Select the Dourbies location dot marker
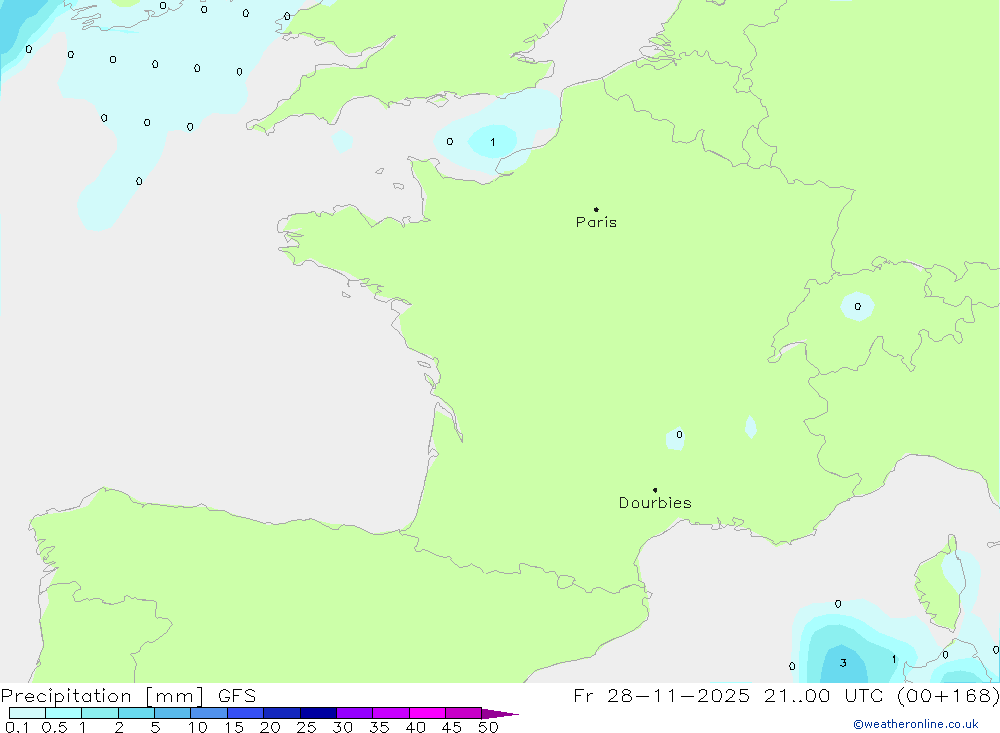 (655, 490)
